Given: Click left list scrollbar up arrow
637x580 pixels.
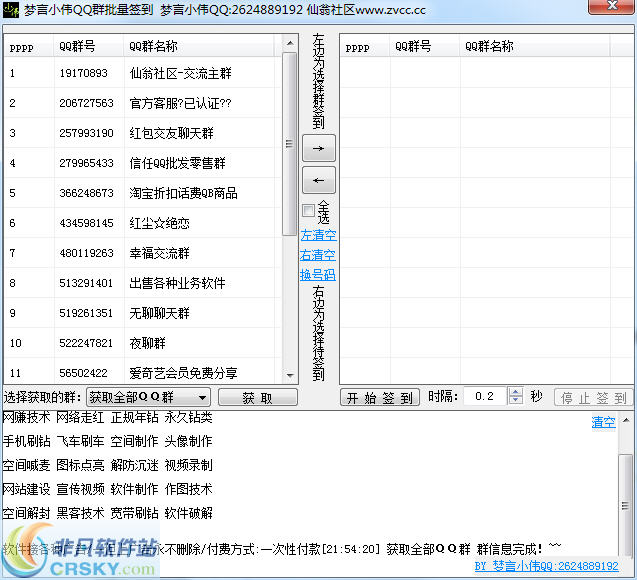Looking at the screenshot, I should click(x=290, y=43).
